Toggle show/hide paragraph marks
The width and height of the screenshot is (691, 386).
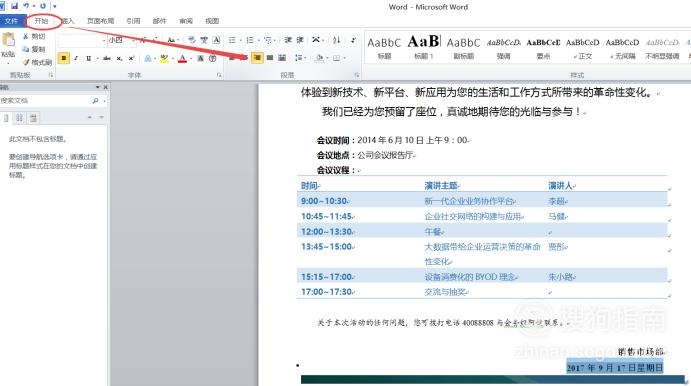point(353,40)
